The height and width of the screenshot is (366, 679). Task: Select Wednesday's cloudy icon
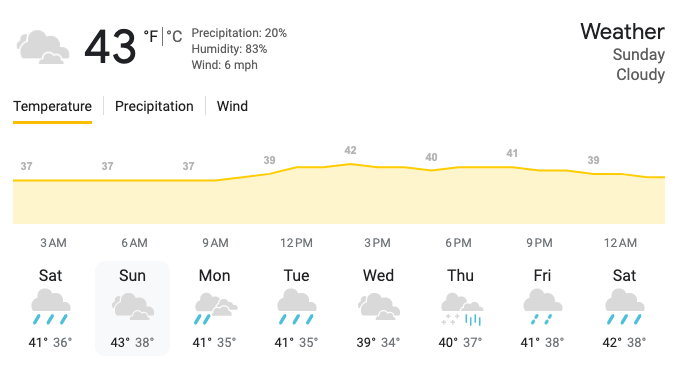[x=379, y=307]
